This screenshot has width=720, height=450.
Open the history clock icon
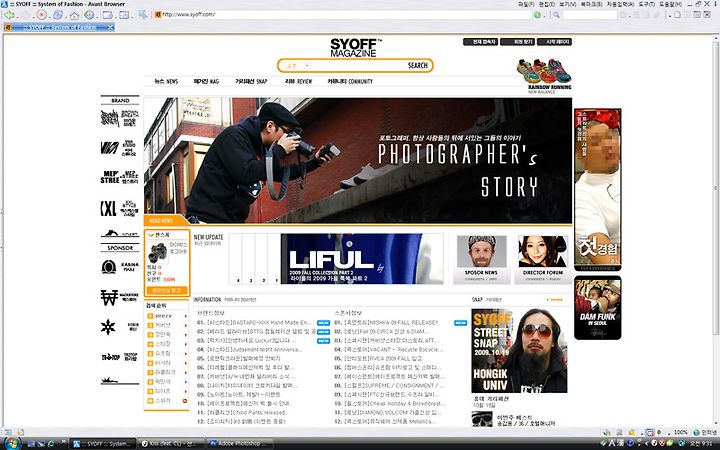click(89, 15)
